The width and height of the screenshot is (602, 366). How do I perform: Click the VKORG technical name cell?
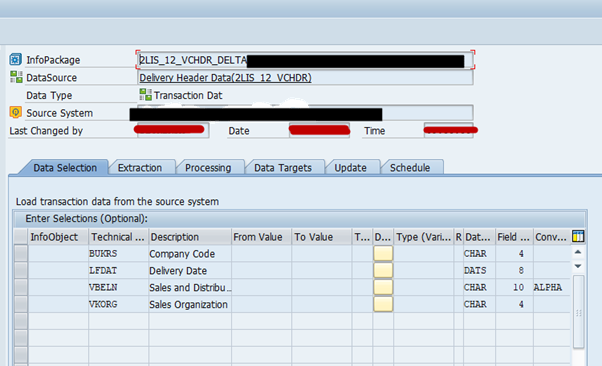click(x=119, y=304)
